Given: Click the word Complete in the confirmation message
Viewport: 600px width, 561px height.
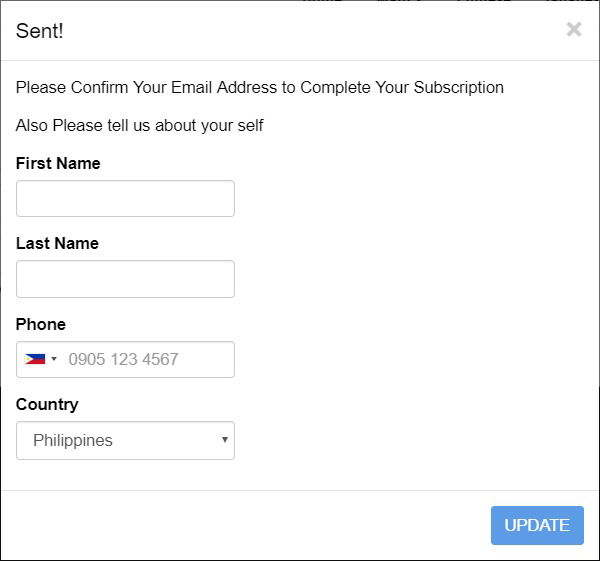Looking at the screenshot, I should click(335, 88).
